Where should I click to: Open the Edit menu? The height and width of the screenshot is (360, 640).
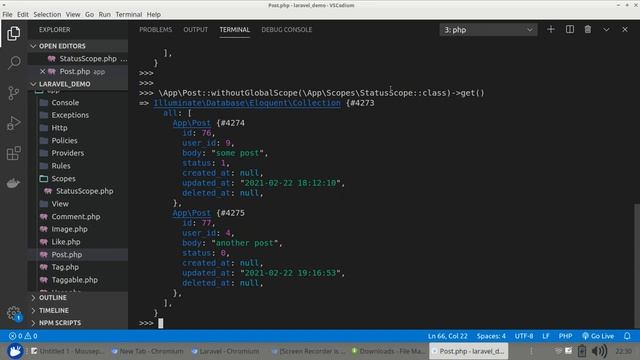22,14
